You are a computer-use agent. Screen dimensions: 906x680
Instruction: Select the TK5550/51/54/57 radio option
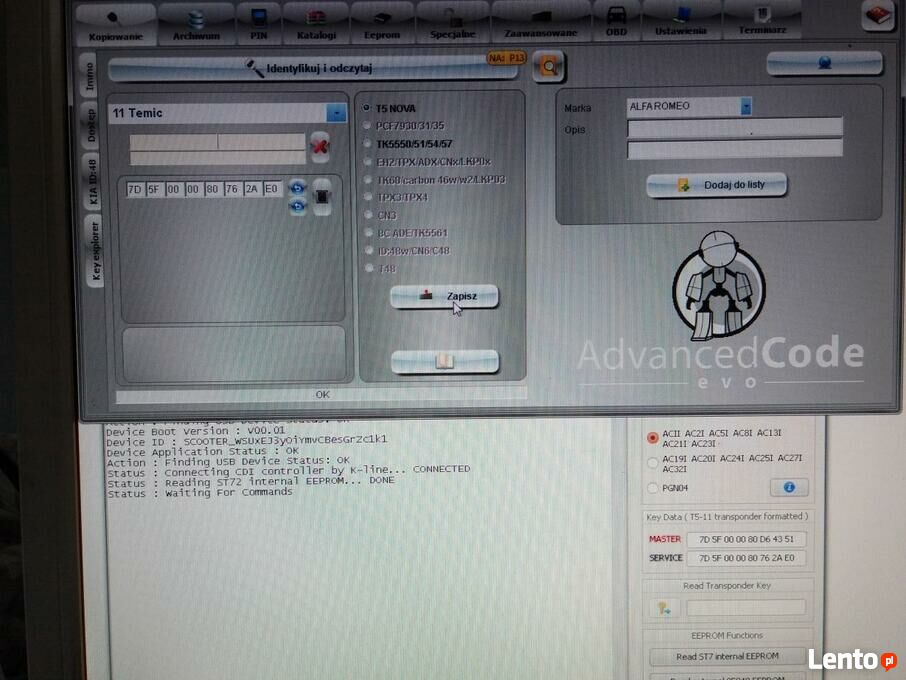pos(368,144)
